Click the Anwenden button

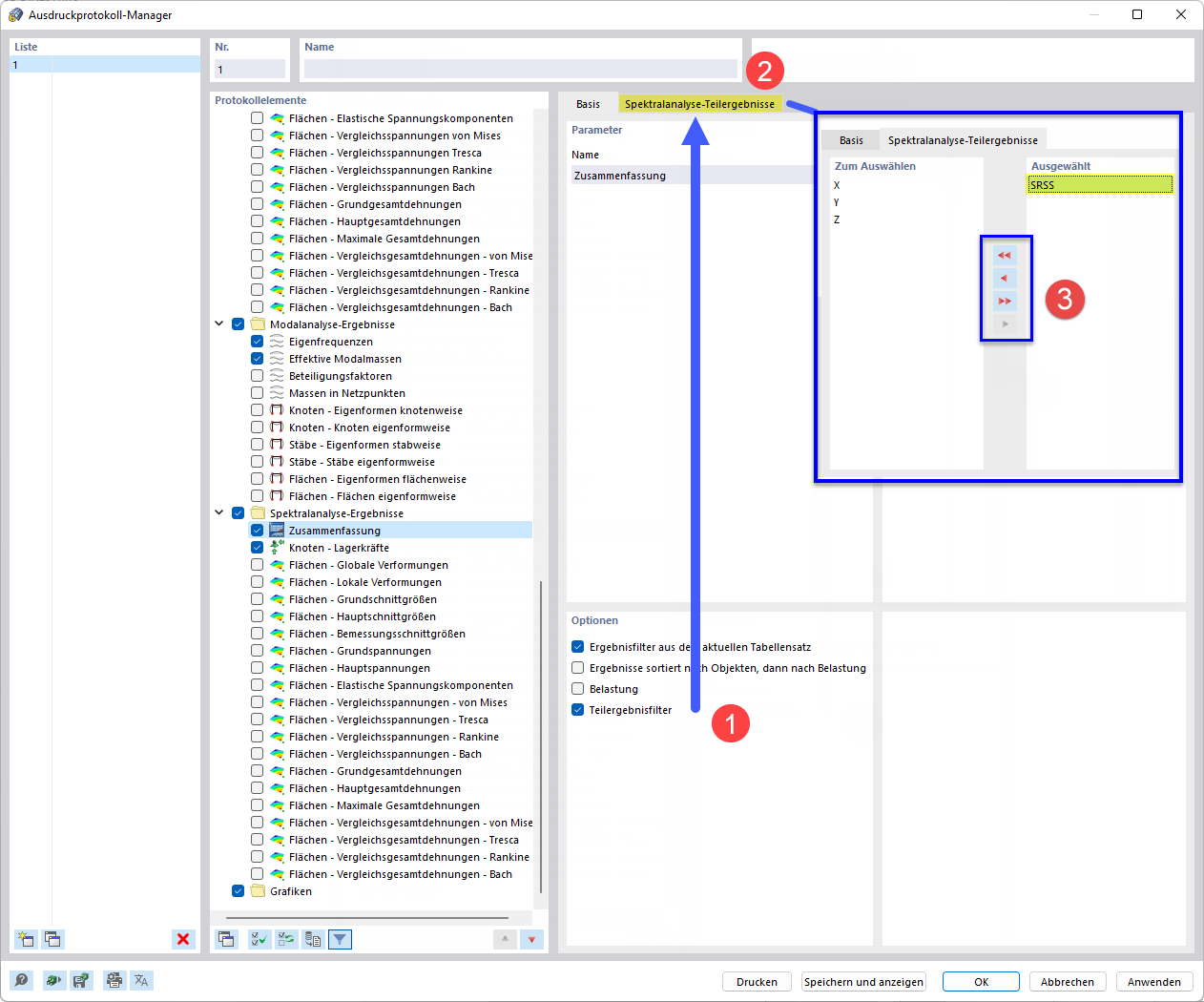(1154, 982)
